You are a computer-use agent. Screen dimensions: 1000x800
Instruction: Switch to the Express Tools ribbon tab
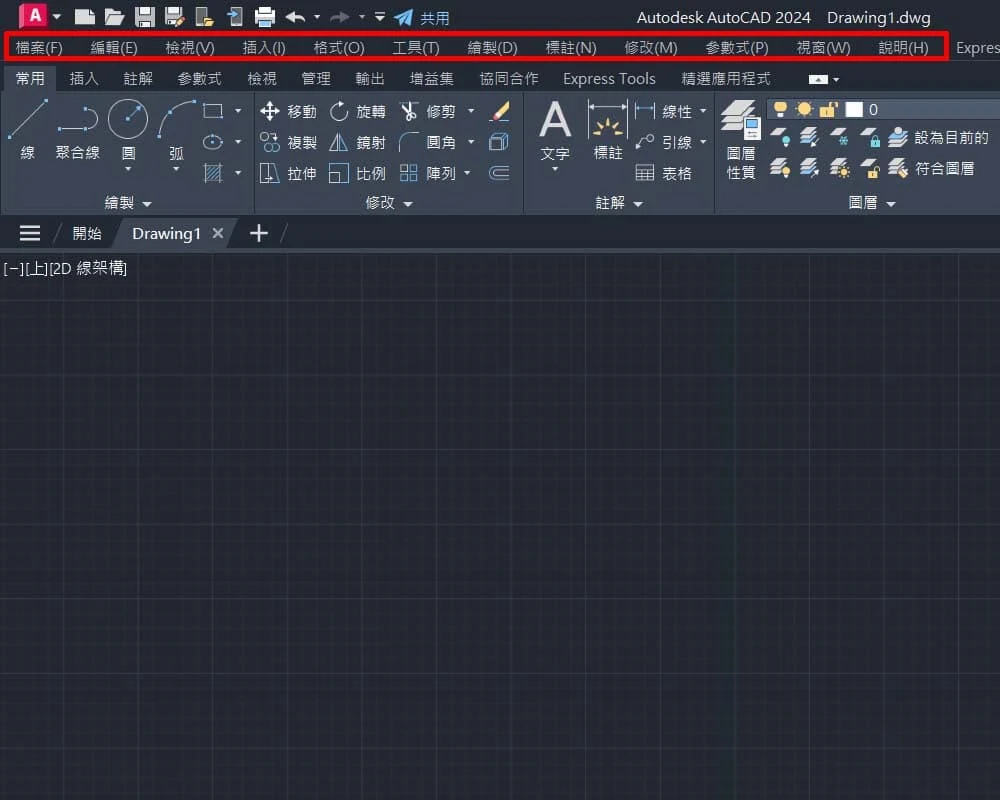609,78
